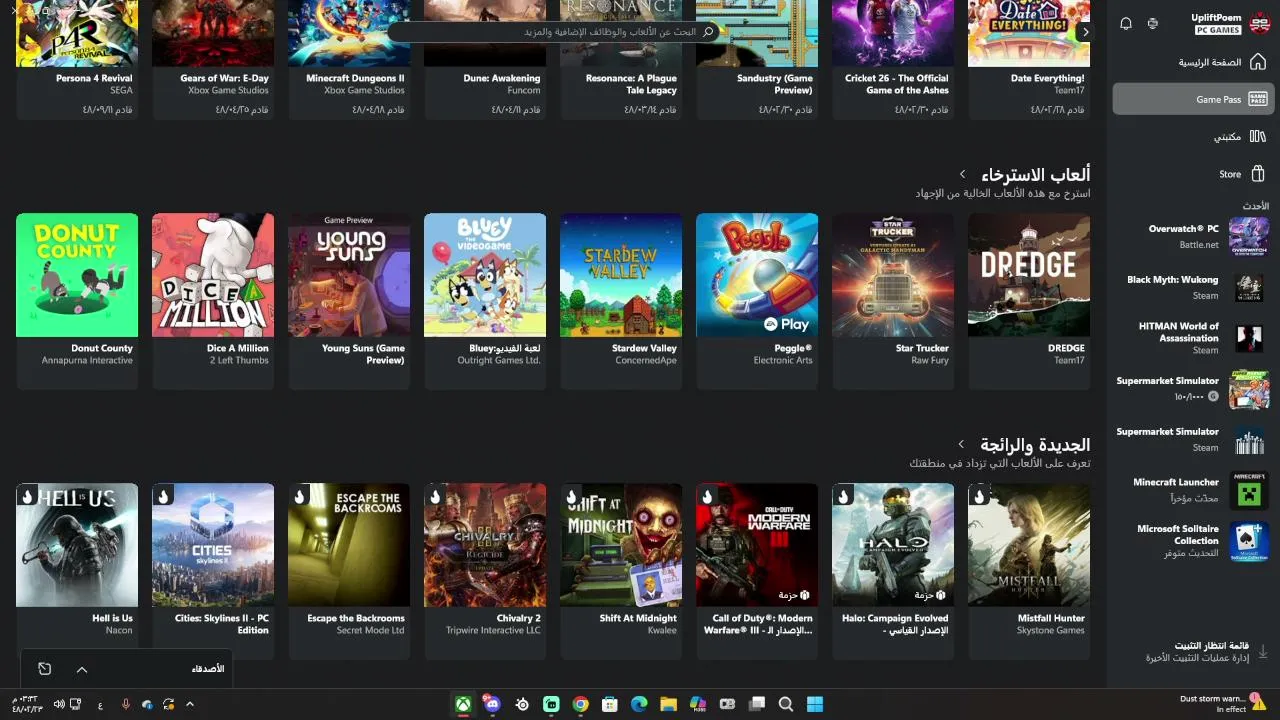
Task: Pop out the friends panel into a window
Action: [x=44, y=669]
